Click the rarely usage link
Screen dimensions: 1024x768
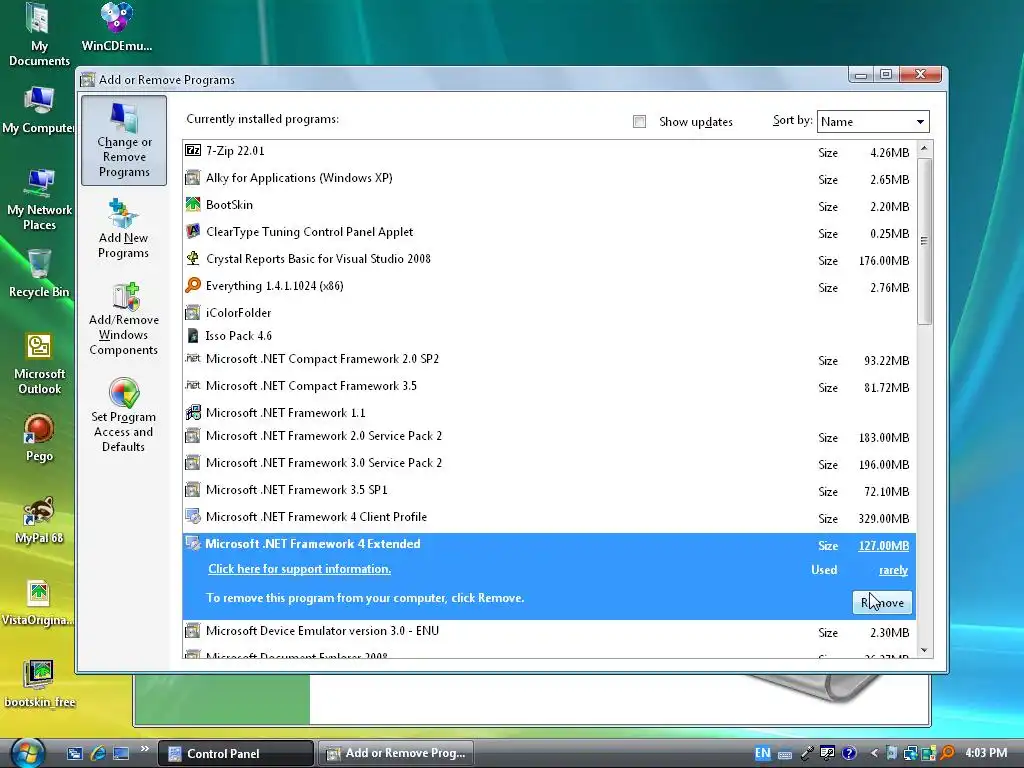pos(893,570)
